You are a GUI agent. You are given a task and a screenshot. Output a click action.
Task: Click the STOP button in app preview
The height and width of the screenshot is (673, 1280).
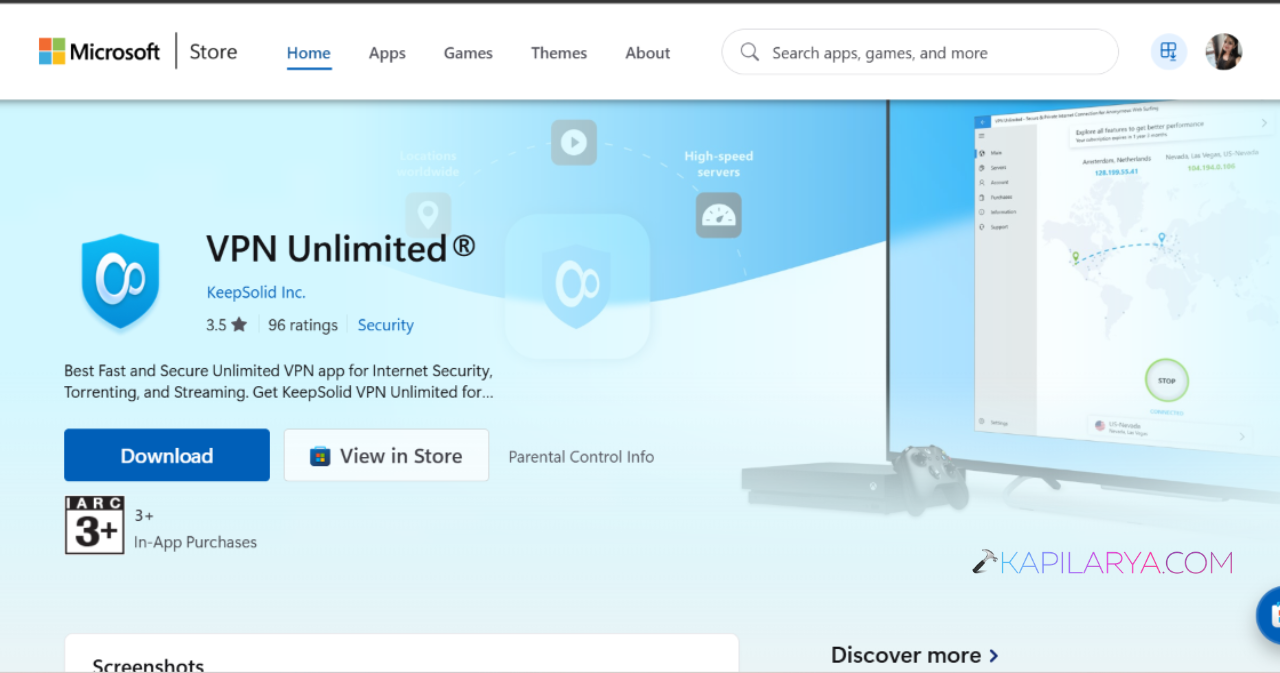[x=1166, y=381]
